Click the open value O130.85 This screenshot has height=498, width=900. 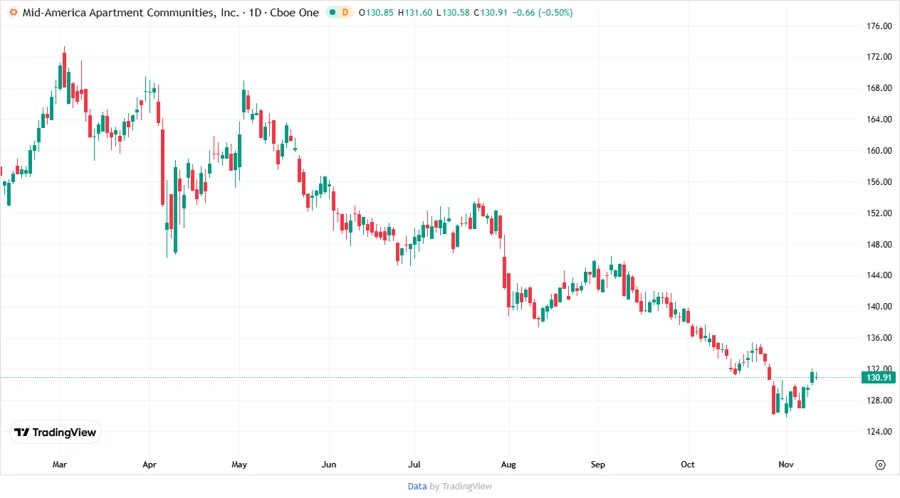[x=376, y=12]
